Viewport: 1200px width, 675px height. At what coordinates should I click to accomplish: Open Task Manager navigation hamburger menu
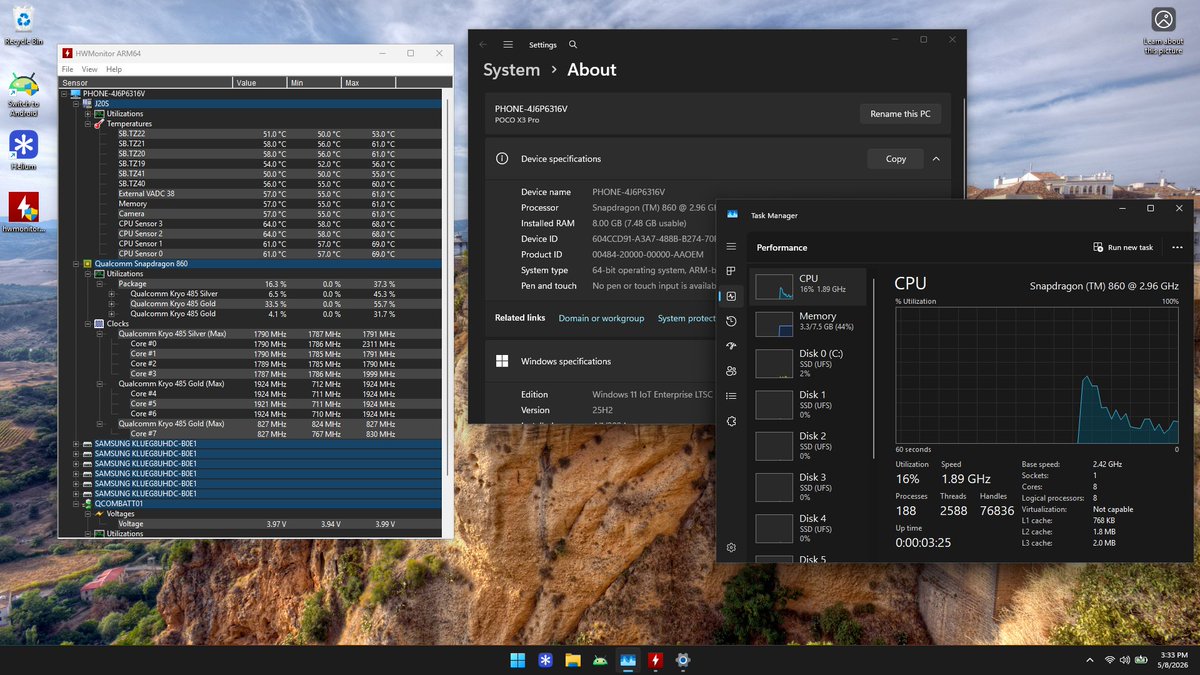[x=731, y=247]
